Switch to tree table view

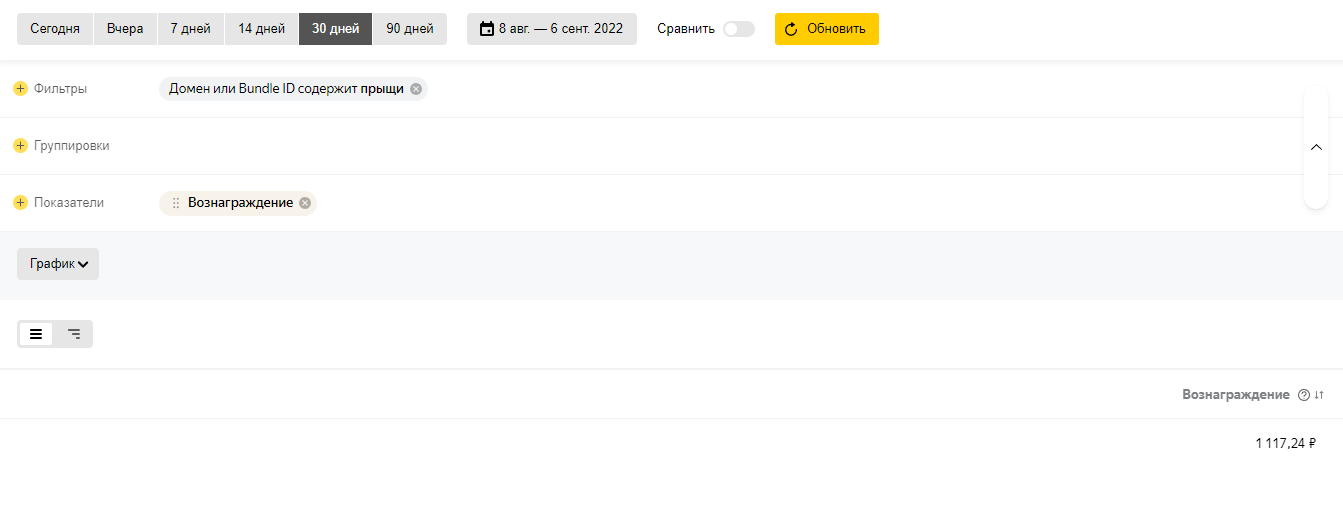click(x=74, y=334)
